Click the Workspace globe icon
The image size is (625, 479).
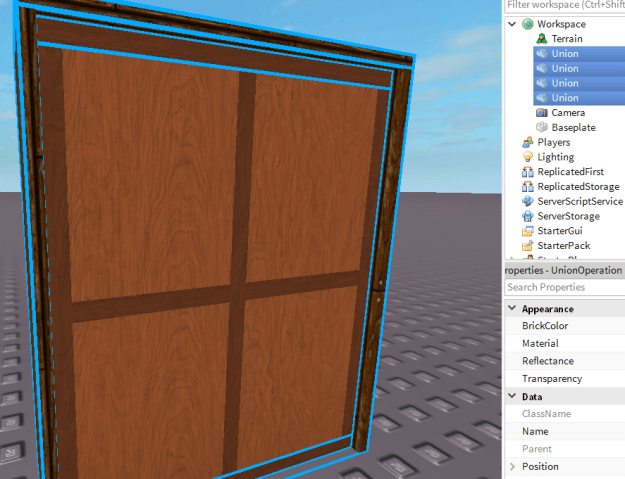point(528,24)
